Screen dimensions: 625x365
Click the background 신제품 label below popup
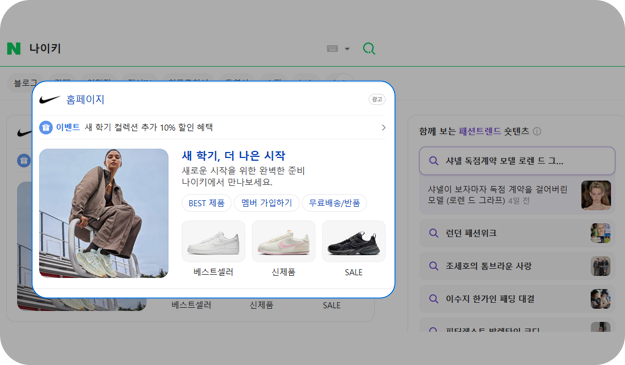point(261,305)
